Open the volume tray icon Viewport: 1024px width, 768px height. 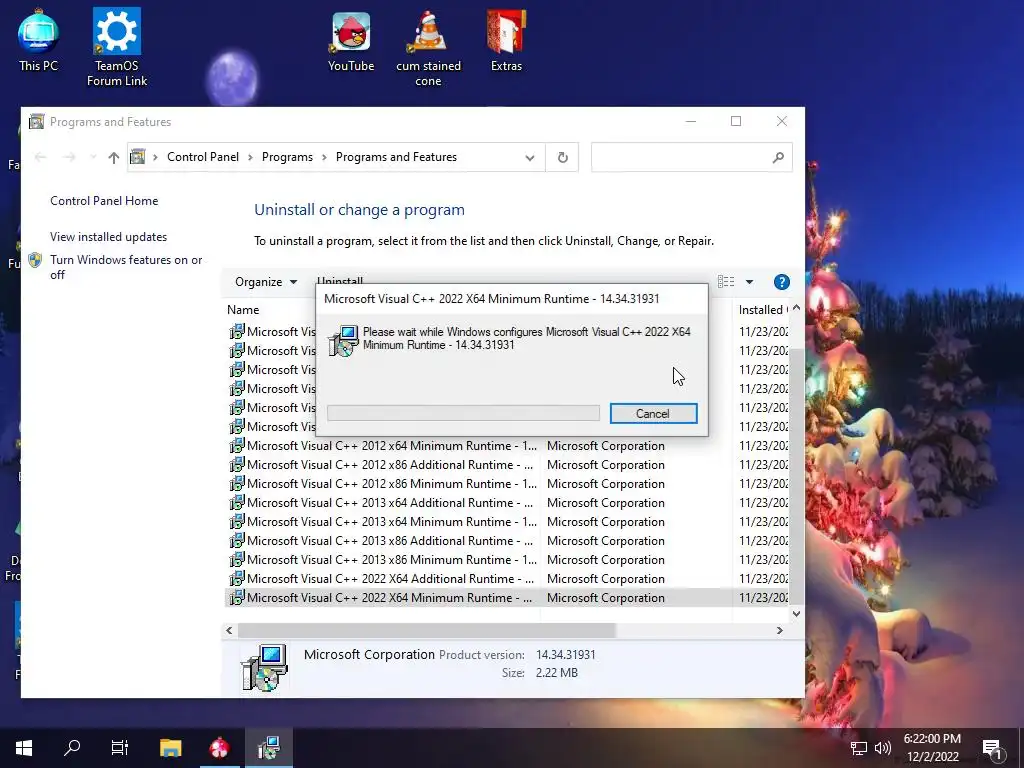882,748
